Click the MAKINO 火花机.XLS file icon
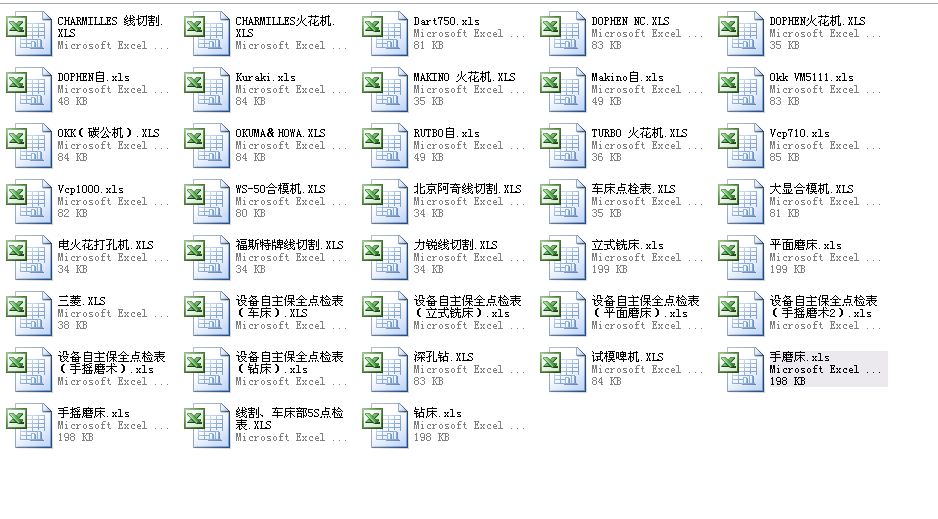Image resolution: width=938 pixels, height=519 pixels. coord(385,90)
